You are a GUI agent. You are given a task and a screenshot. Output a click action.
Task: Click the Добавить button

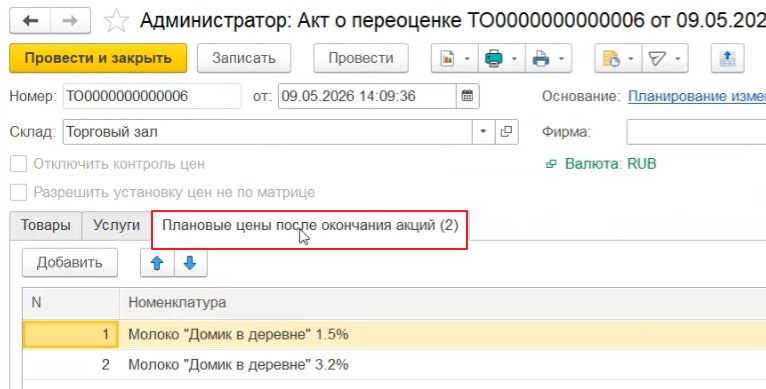[x=70, y=263]
